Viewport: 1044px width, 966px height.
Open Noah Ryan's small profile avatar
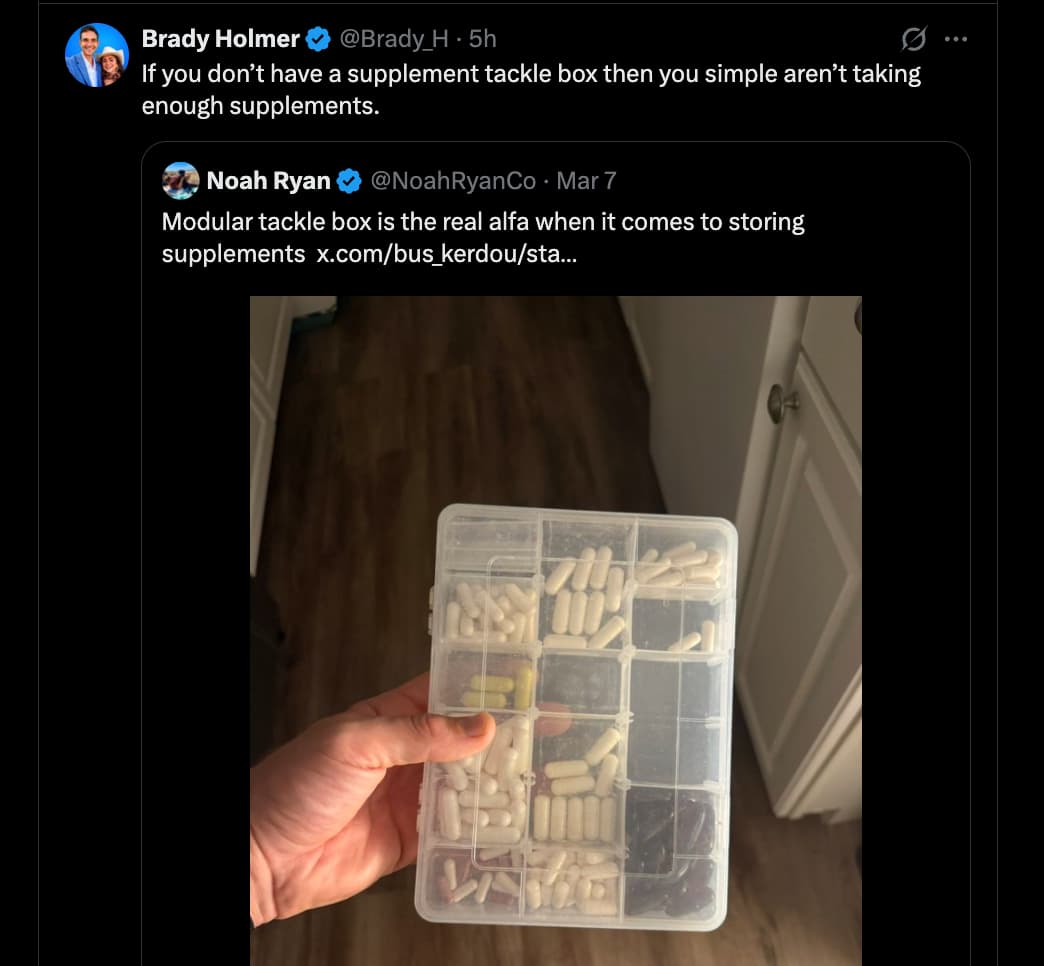(x=180, y=181)
